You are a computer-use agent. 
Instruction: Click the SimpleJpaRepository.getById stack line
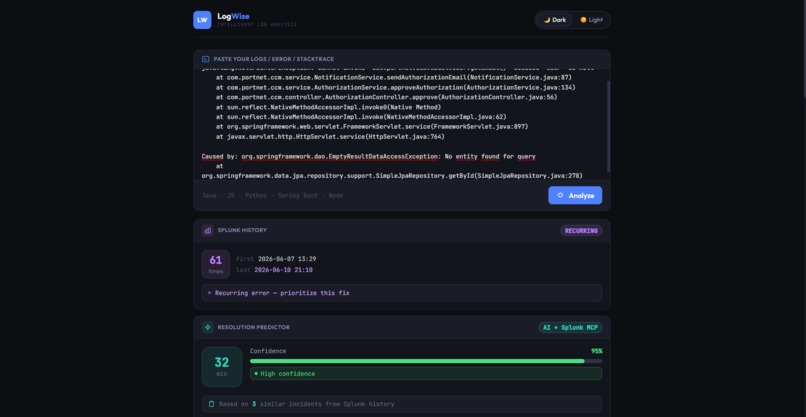[392, 176]
